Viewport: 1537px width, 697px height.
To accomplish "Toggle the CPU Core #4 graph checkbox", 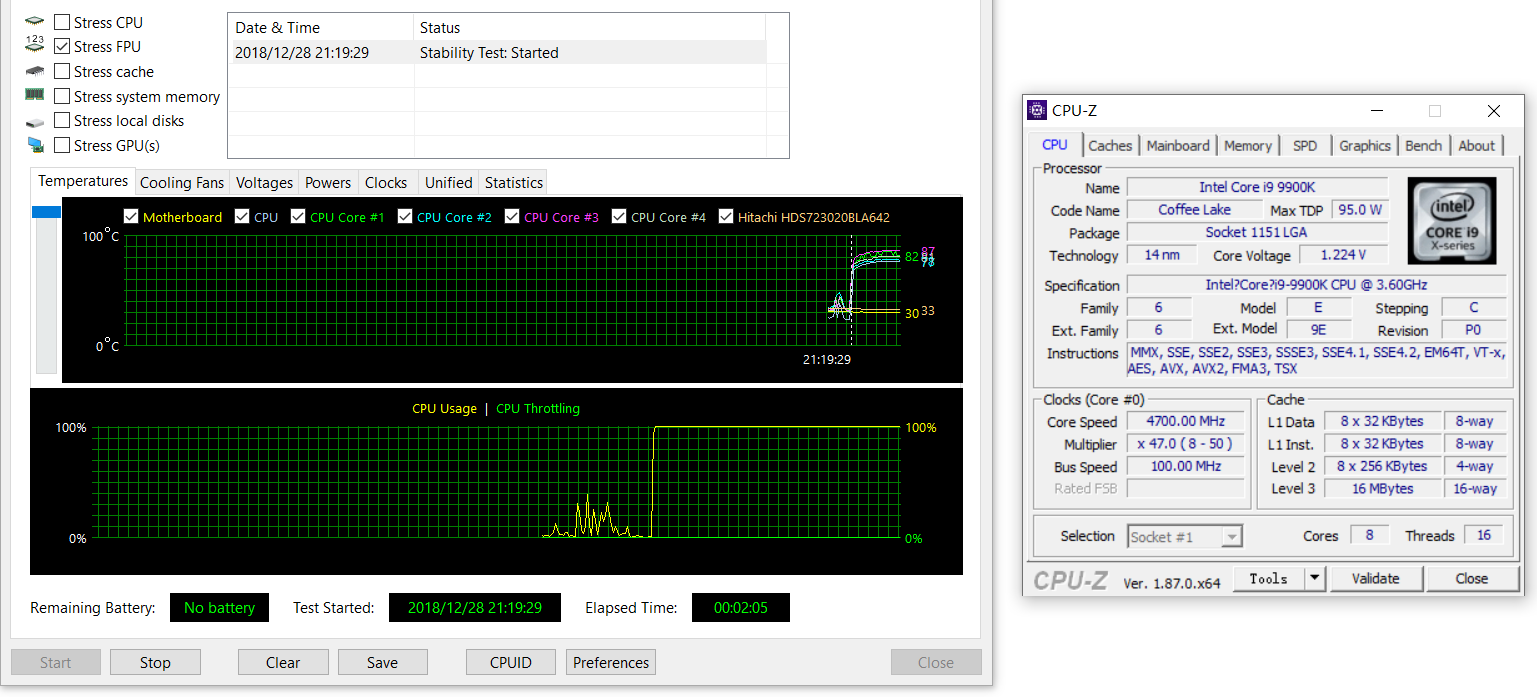I will point(618,216).
